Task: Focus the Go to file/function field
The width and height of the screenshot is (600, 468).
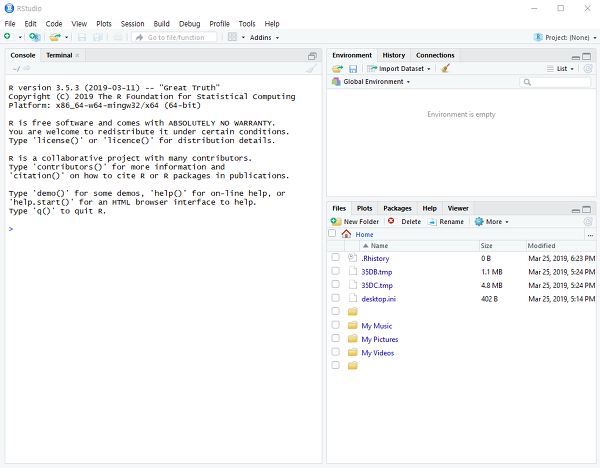Action: coord(174,37)
